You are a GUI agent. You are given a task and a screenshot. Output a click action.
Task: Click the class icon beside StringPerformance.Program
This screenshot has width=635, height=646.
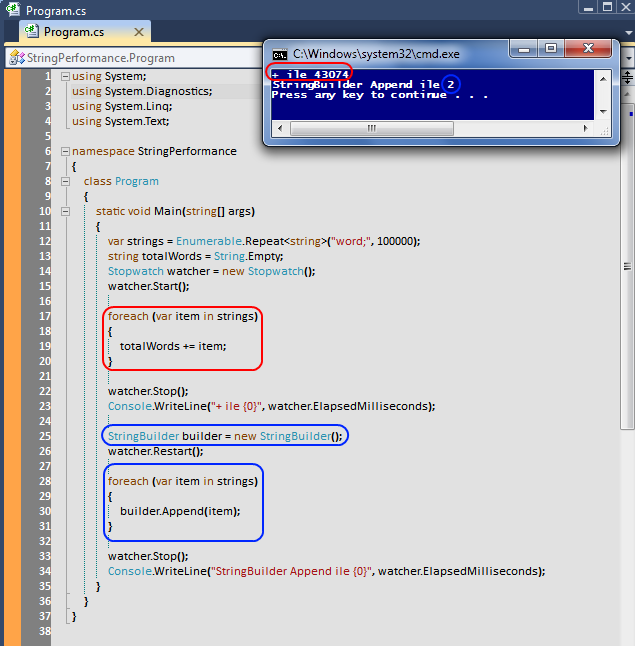(x=16, y=58)
